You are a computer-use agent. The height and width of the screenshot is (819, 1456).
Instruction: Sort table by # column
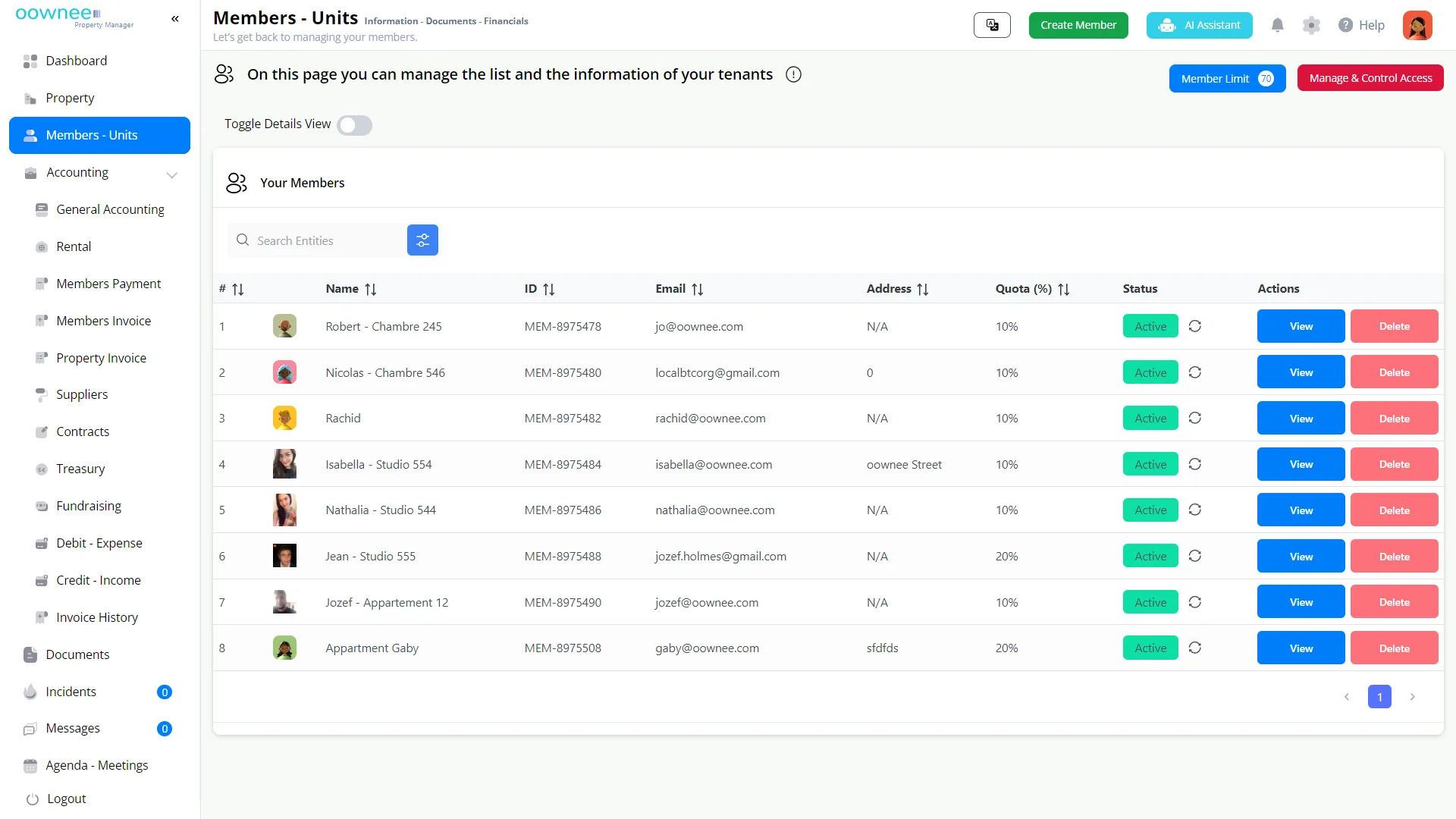tap(237, 289)
